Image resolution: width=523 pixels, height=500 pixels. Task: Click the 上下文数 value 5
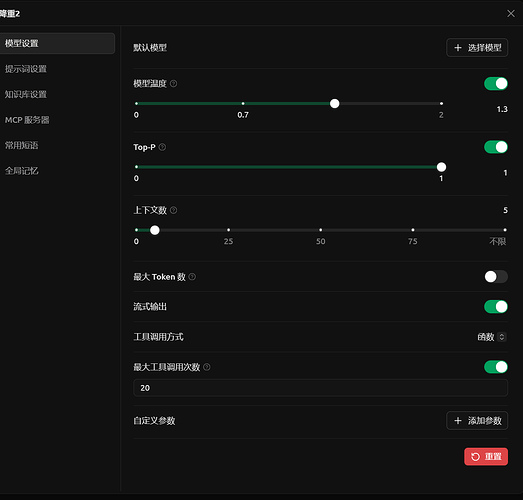tap(505, 210)
